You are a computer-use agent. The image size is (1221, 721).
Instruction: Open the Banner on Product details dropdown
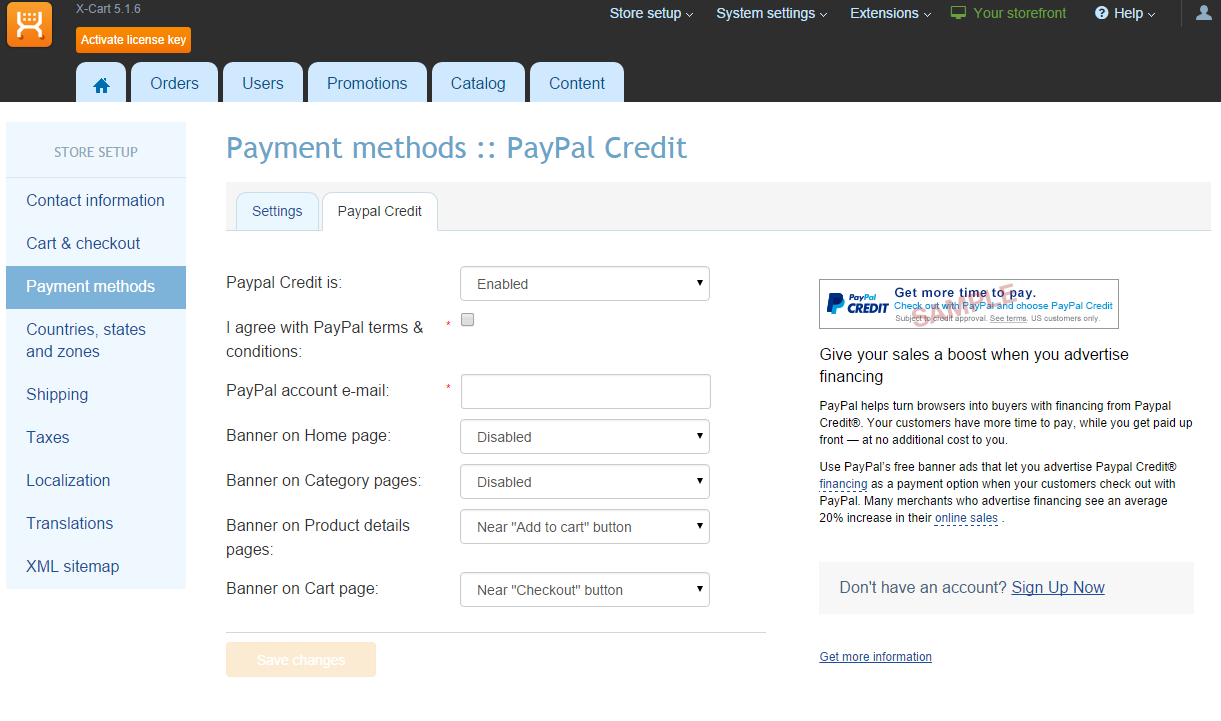pyautogui.click(x=585, y=527)
